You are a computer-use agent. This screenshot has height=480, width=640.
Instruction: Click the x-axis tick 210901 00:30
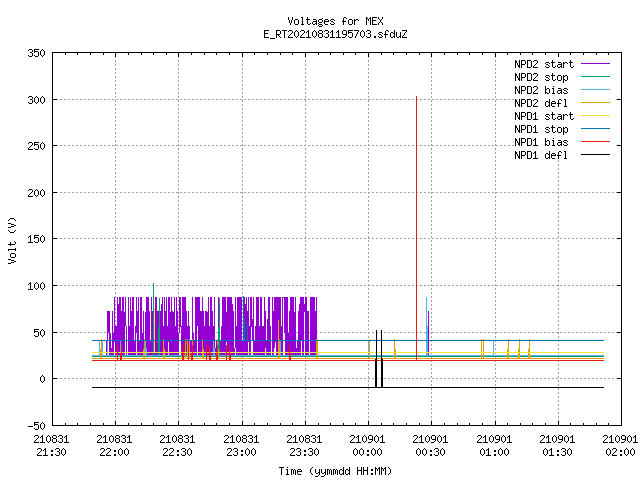(x=431, y=446)
